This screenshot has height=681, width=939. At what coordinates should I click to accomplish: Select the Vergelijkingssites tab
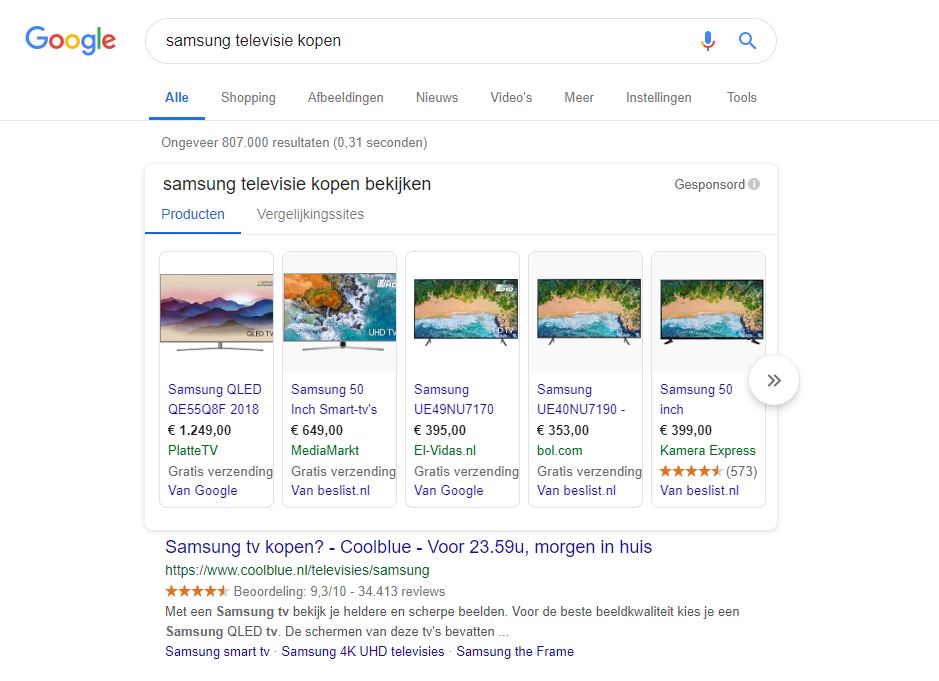coord(310,214)
